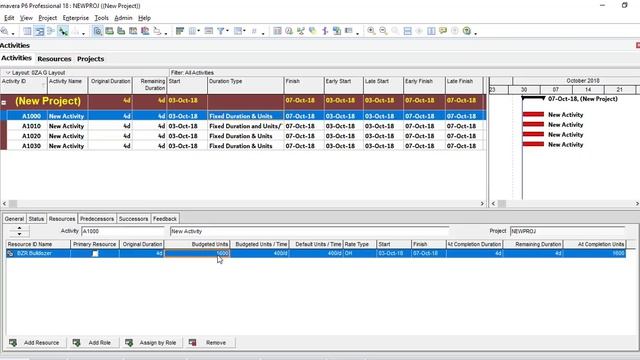Open the Table Font and Row icon

(209, 31)
